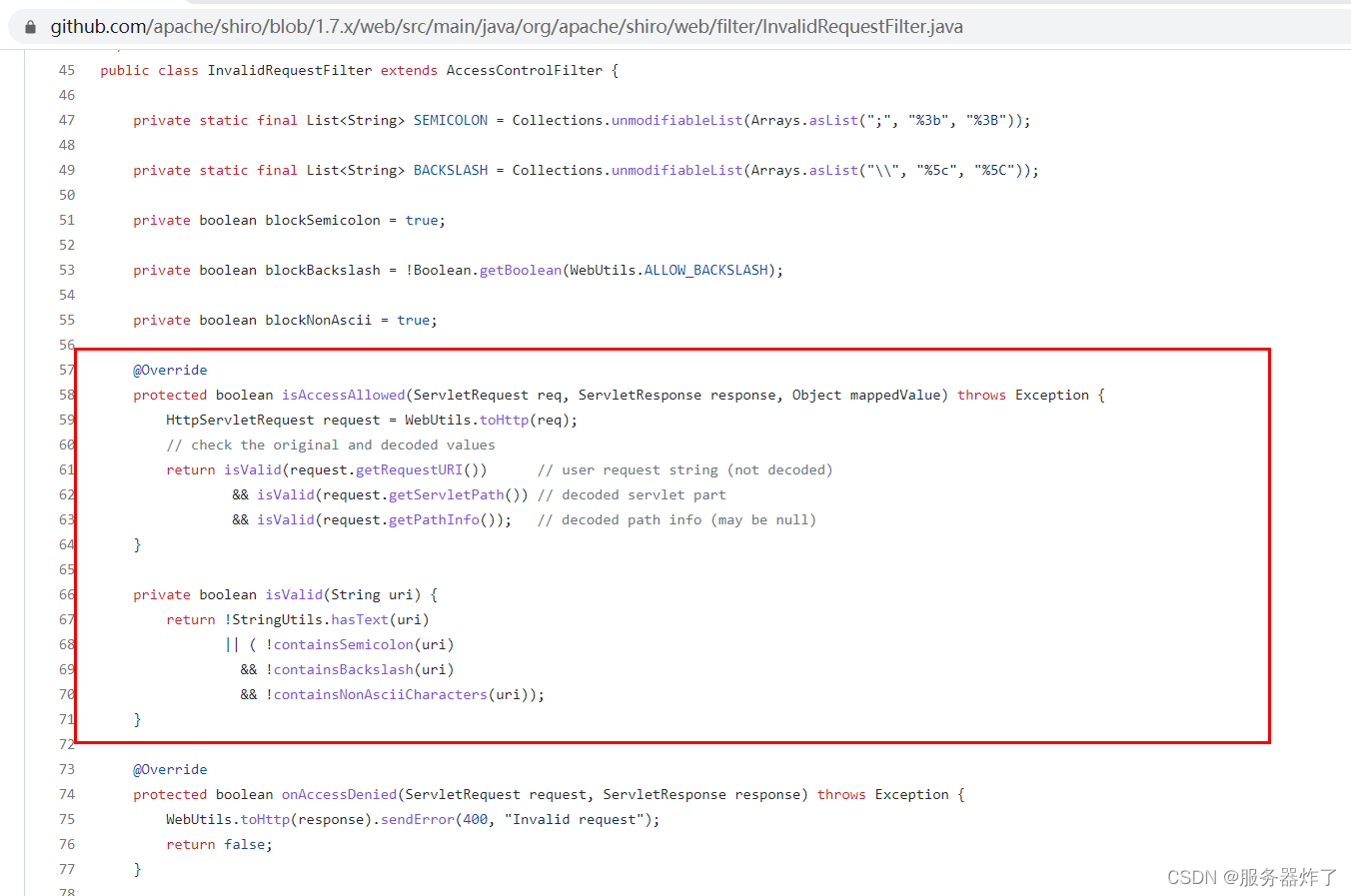This screenshot has width=1351, height=896.
Task: Click the SEMICOLON constant name
Action: 451,120
